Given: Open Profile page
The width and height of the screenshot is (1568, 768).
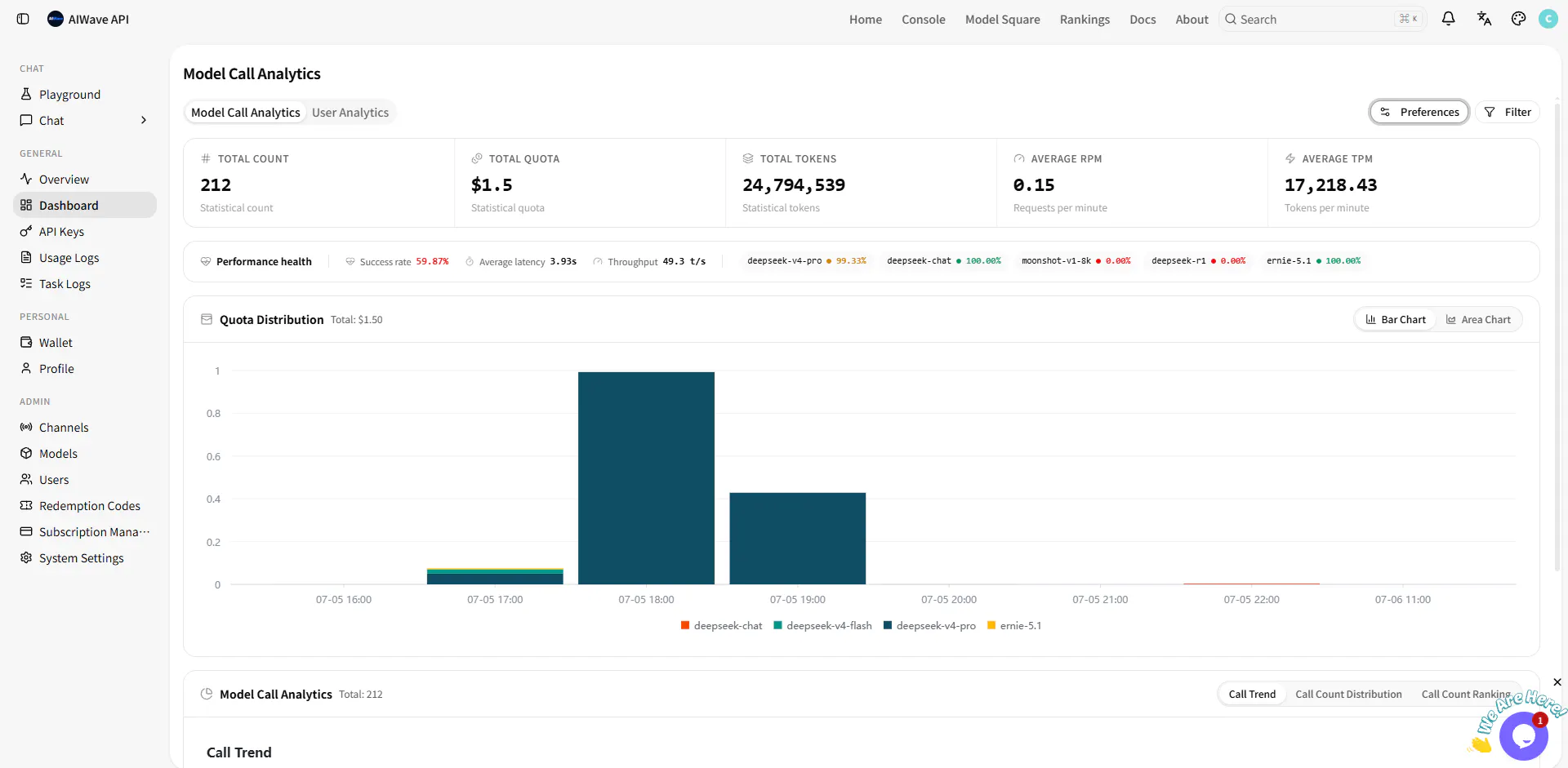Looking at the screenshot, I should (85, 369).
